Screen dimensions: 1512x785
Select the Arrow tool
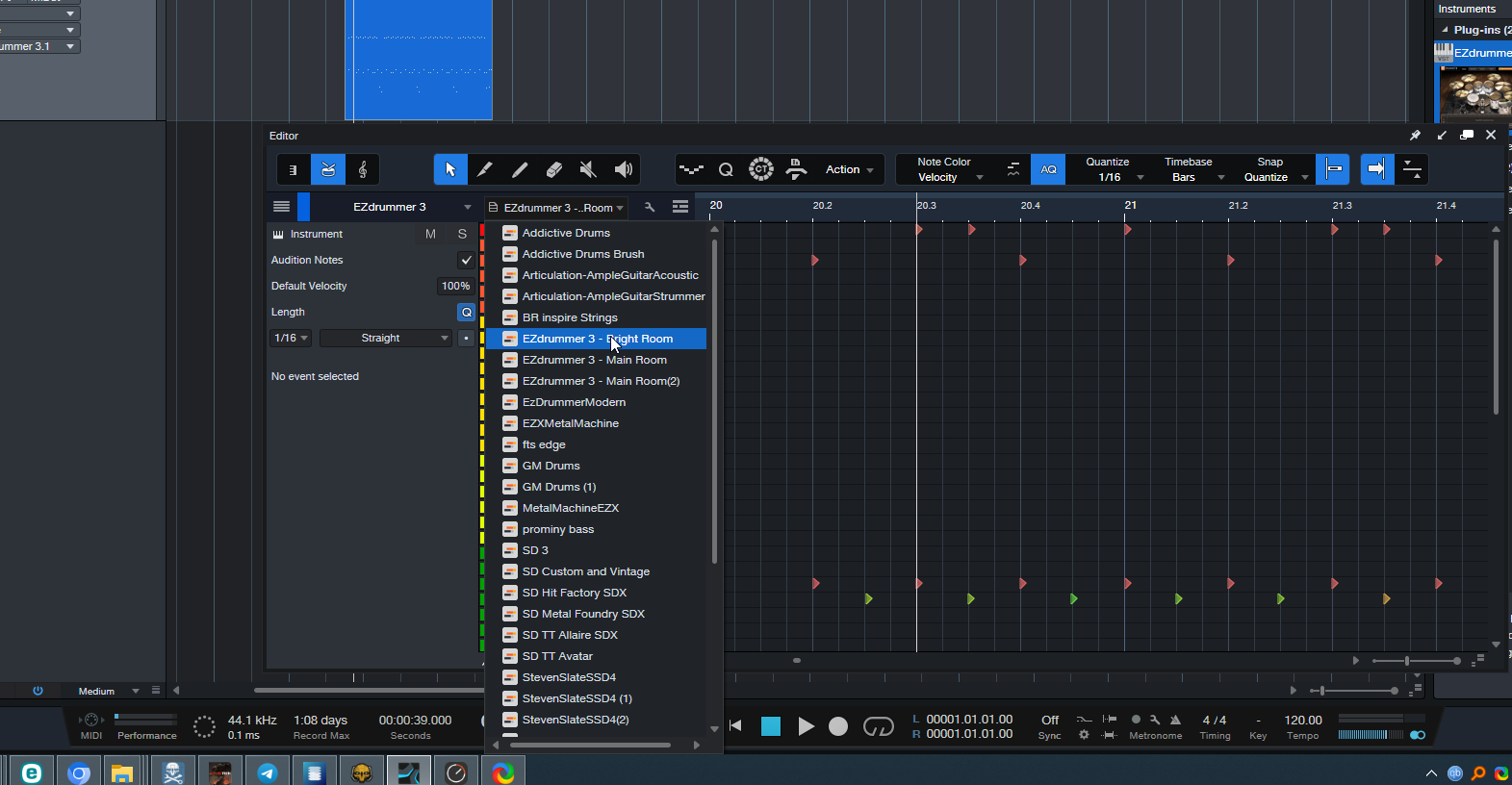450,169
